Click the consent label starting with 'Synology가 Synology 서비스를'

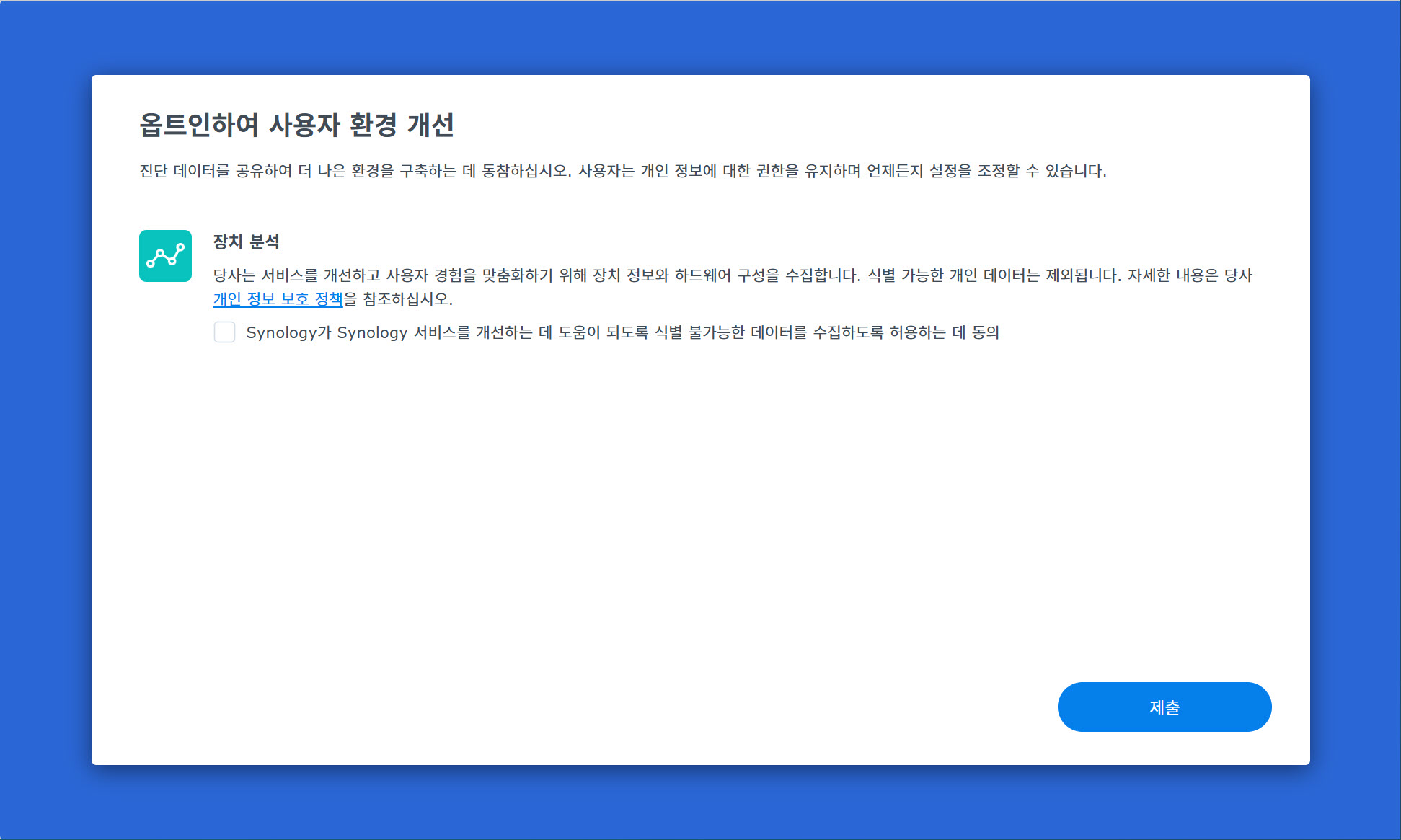point(505,332)
